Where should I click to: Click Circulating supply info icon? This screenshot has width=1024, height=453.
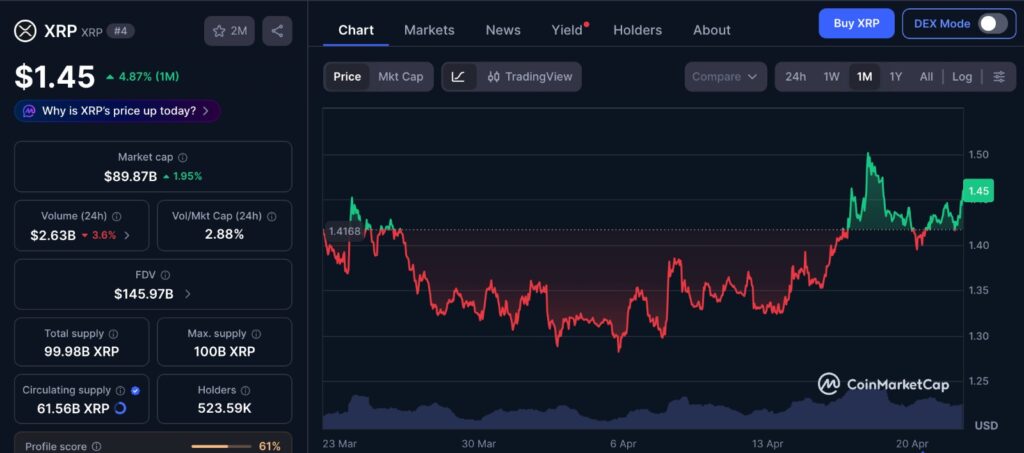120,390
